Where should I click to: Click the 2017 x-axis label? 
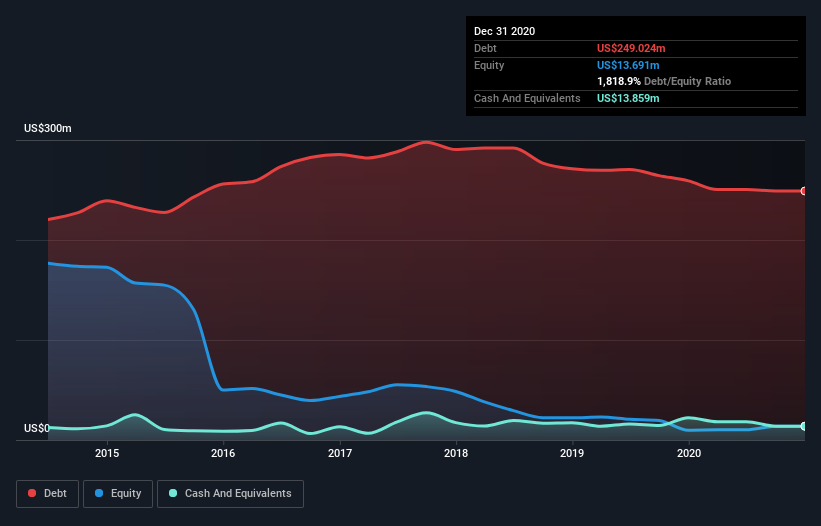pos(340,453)
